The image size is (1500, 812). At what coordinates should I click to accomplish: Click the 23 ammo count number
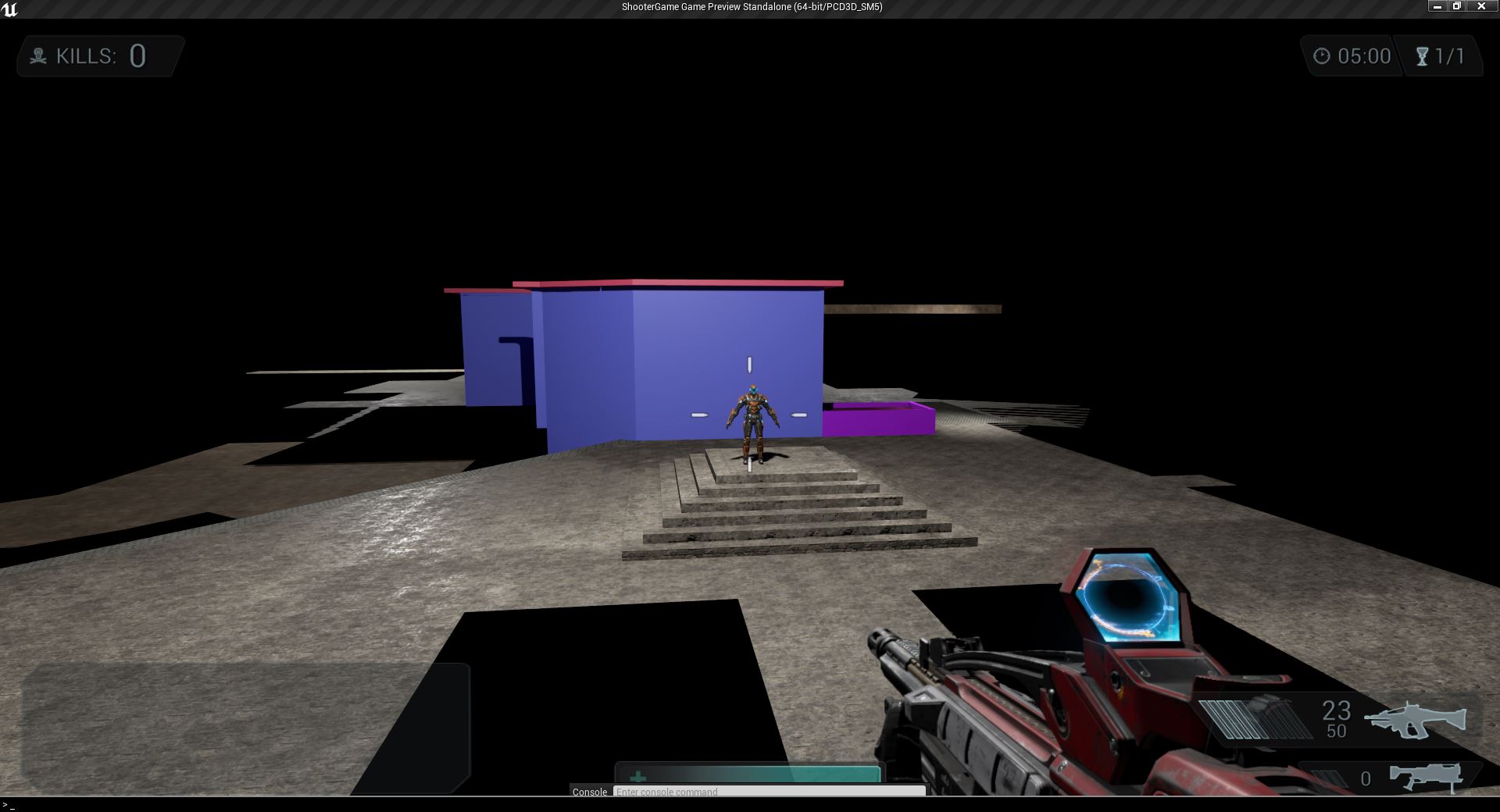pos(1336,710)
